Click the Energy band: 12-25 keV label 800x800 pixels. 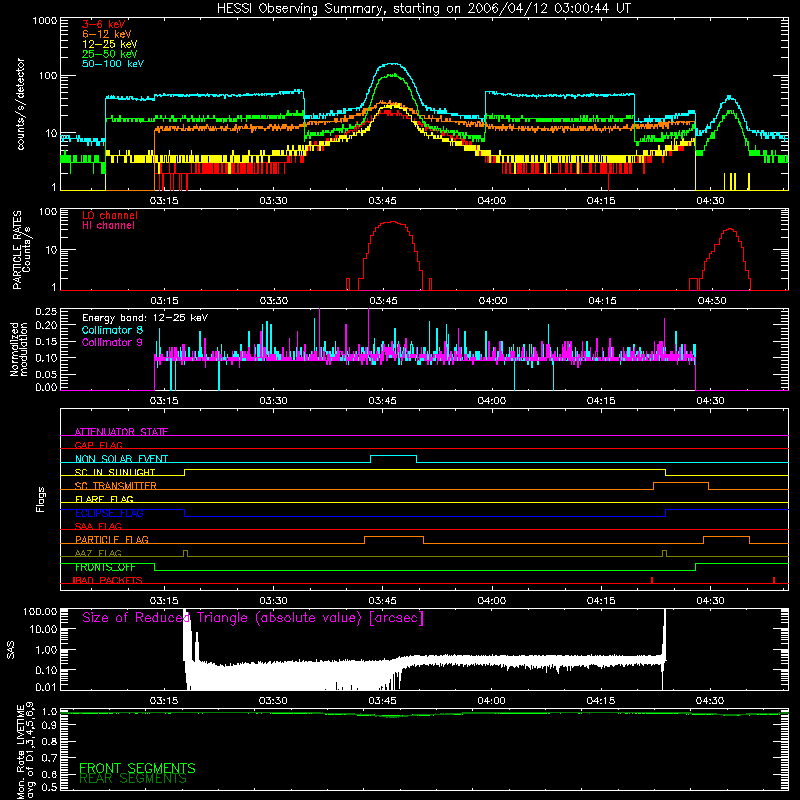click(145, 318)
